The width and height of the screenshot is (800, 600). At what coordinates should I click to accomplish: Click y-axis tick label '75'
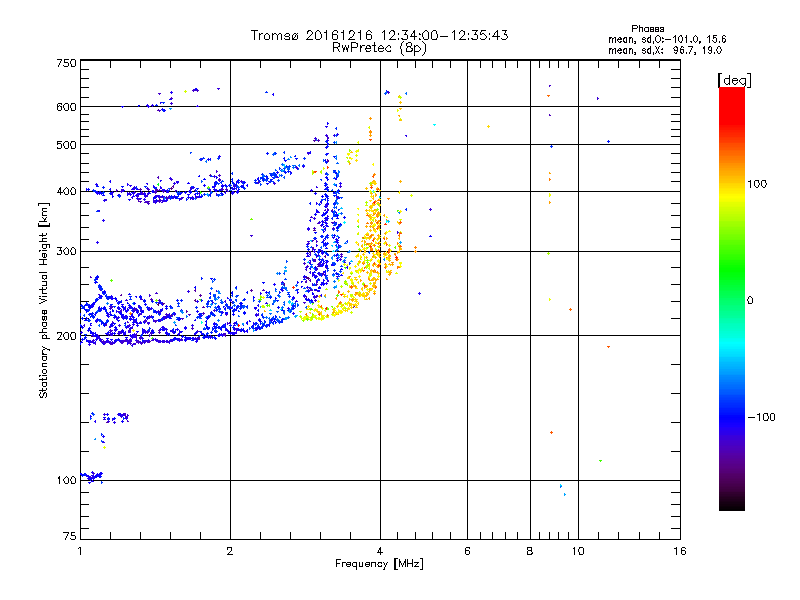tap(70, 536)
